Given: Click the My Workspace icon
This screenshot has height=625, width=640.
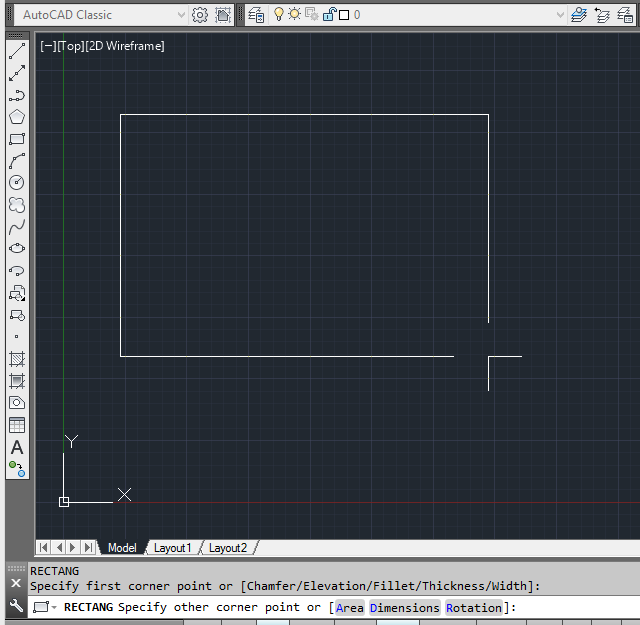Looking at the screenshot, I should point(223,15).
